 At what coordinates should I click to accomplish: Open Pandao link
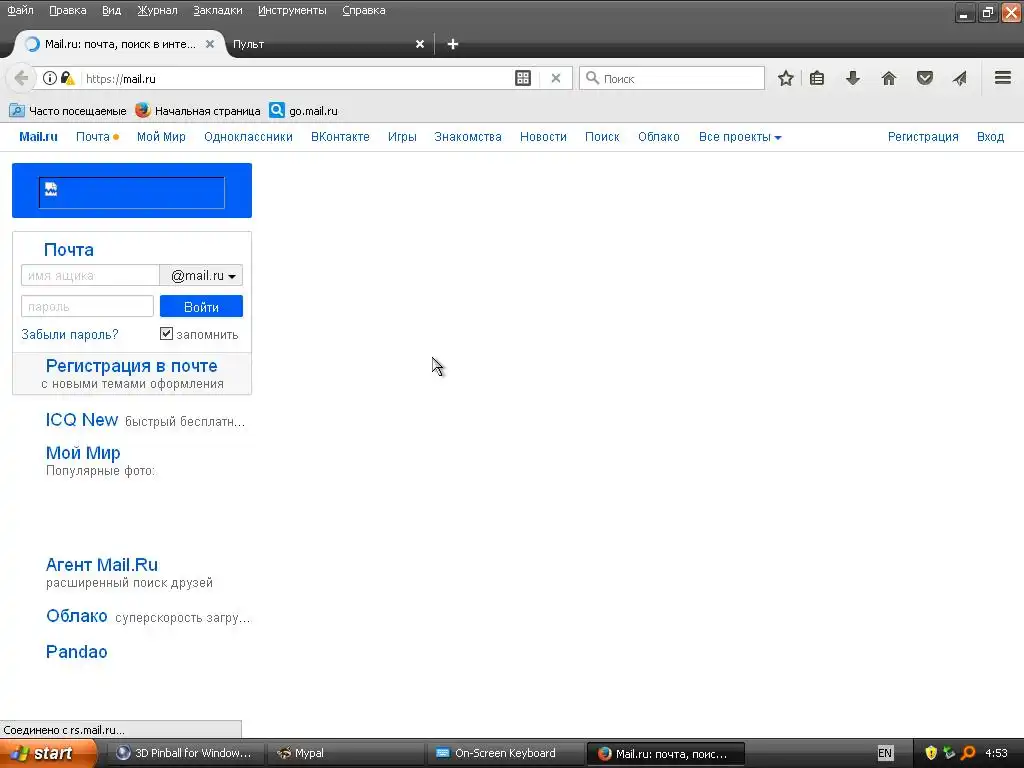tap(76, 652)
